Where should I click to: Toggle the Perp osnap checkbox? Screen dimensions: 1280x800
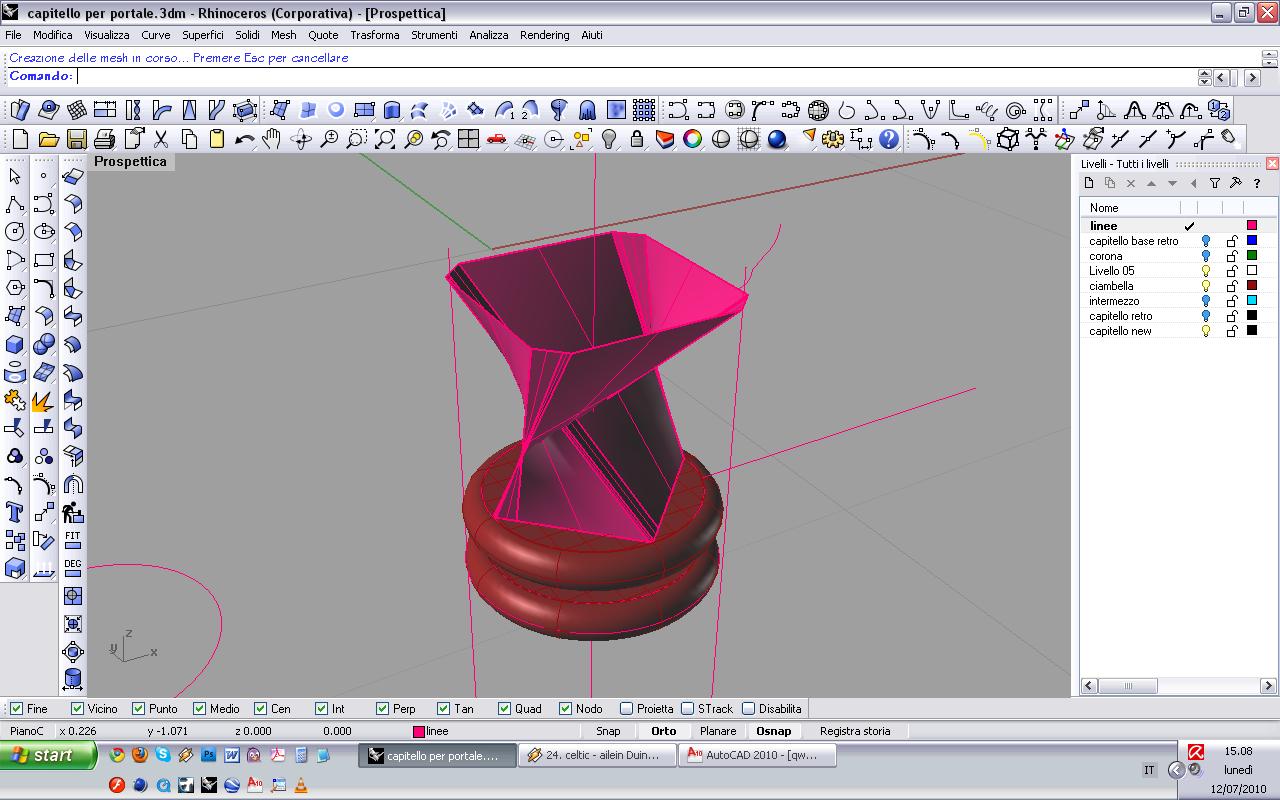(383, 708)
